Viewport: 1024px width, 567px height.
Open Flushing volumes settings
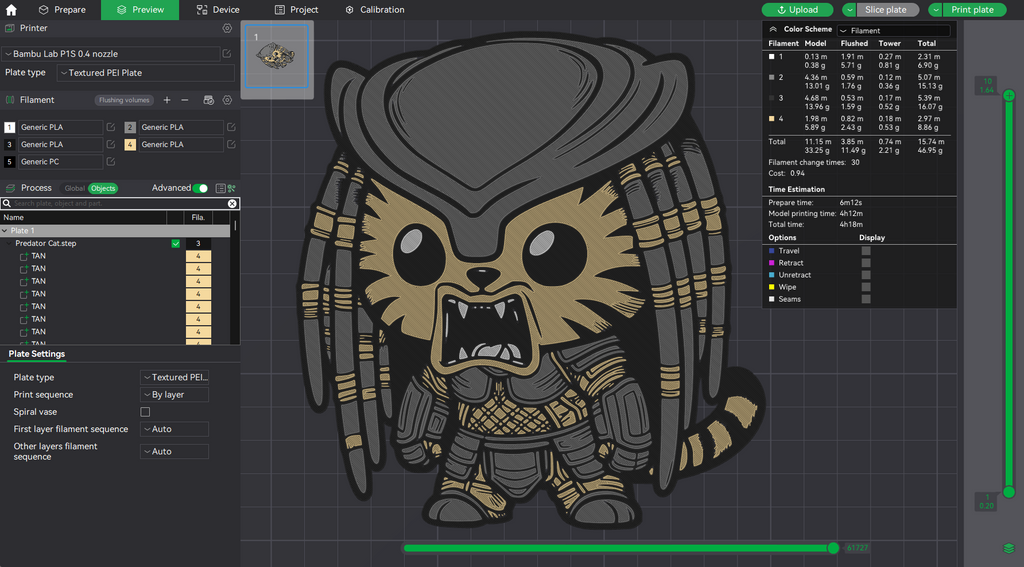[124, 100]
